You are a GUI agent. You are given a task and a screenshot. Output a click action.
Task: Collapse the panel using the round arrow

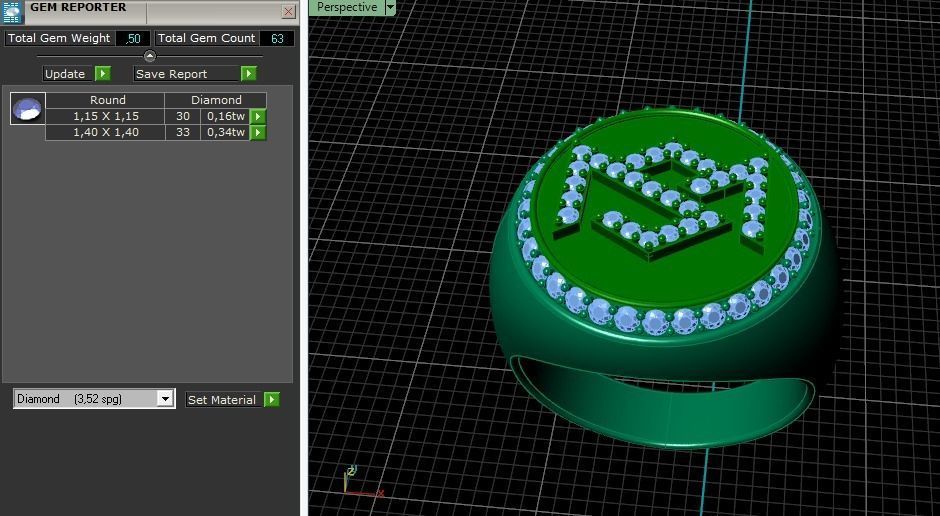[x=150, y=56]
